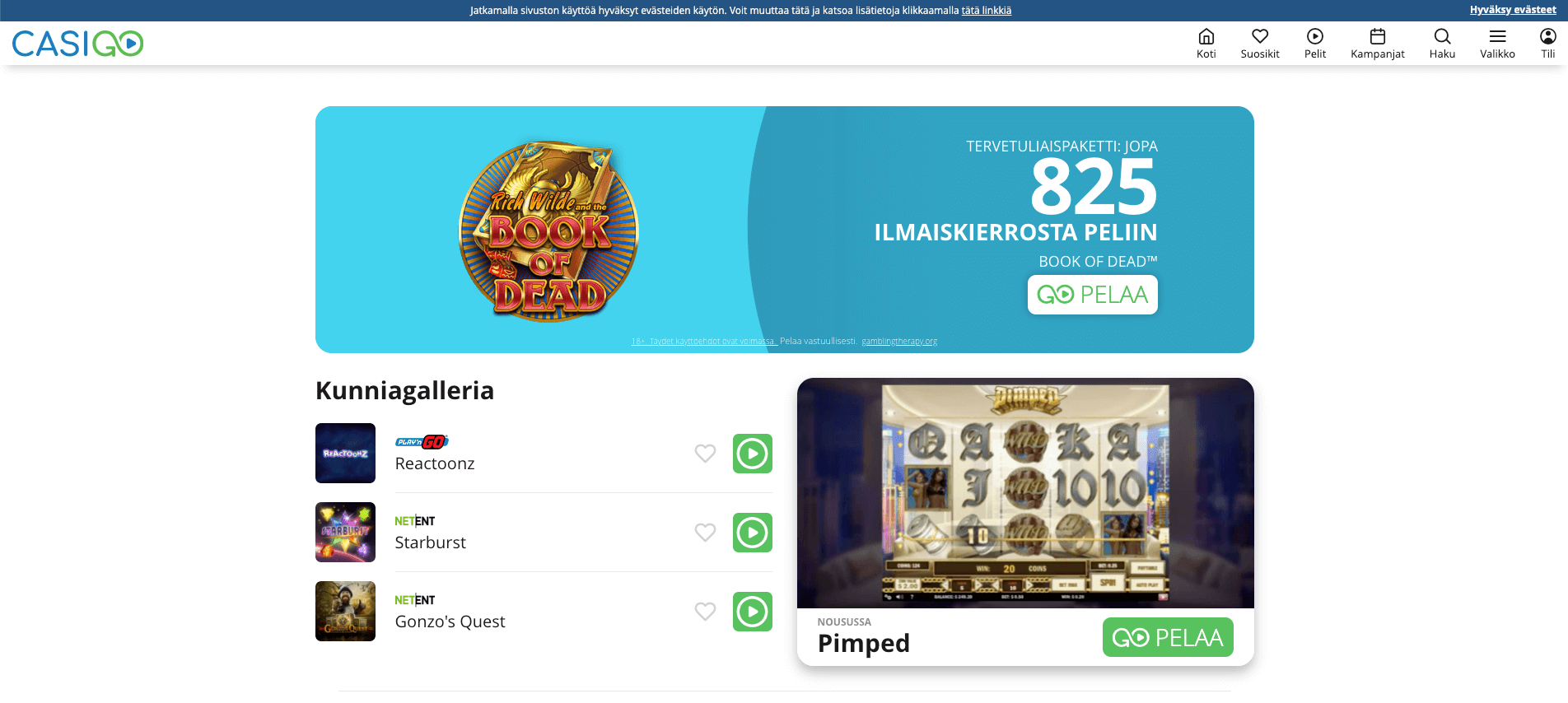Accept cookies via Hyväksy evästeet
Viewport: 1568px width, 703px height.
(1513, 10)
